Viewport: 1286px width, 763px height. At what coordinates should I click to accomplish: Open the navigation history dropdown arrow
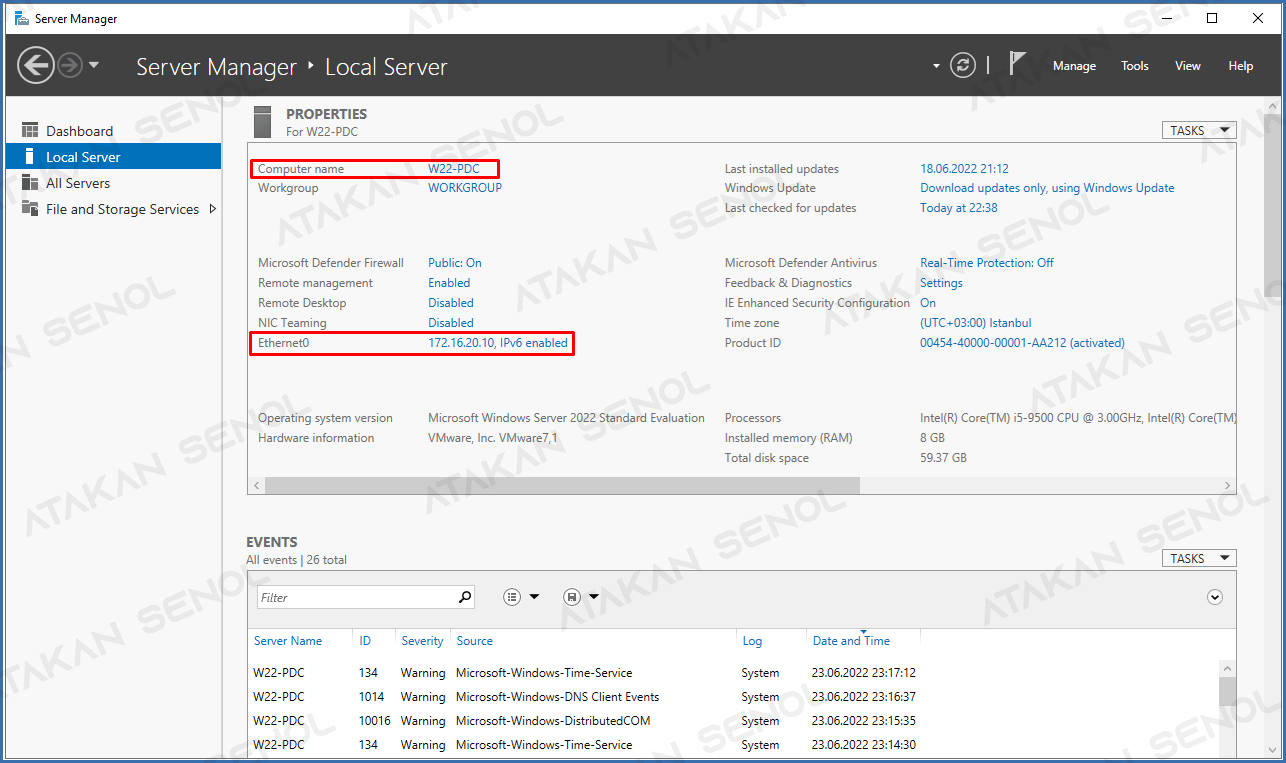[x=94, y=66]
